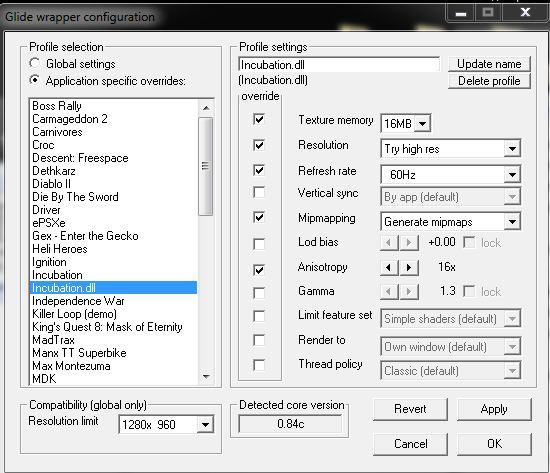Select Diablo II in the profile list
550x473 pixels.
pos(52,184)
